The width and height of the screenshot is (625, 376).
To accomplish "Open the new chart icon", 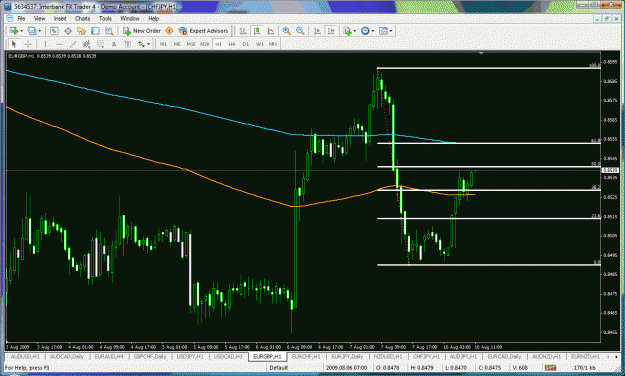I will click(14, 31).
